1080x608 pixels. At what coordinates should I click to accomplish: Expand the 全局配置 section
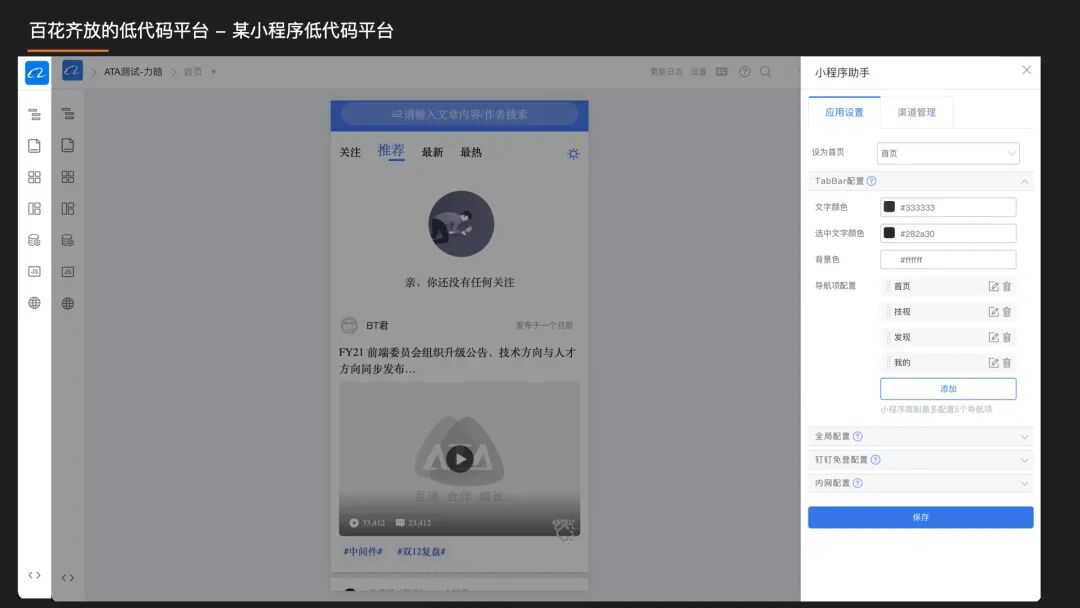click(1024, 437)
